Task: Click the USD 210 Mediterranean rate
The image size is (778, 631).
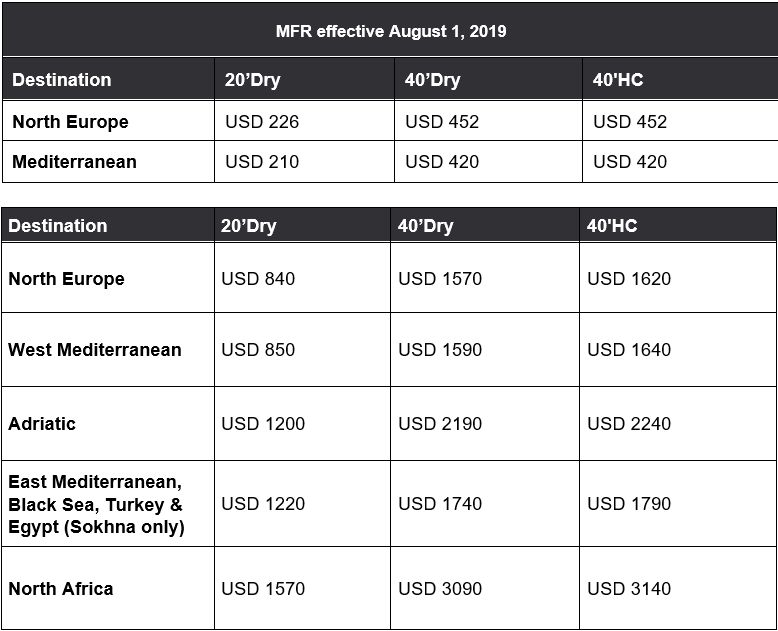Action: click(262, 161)
